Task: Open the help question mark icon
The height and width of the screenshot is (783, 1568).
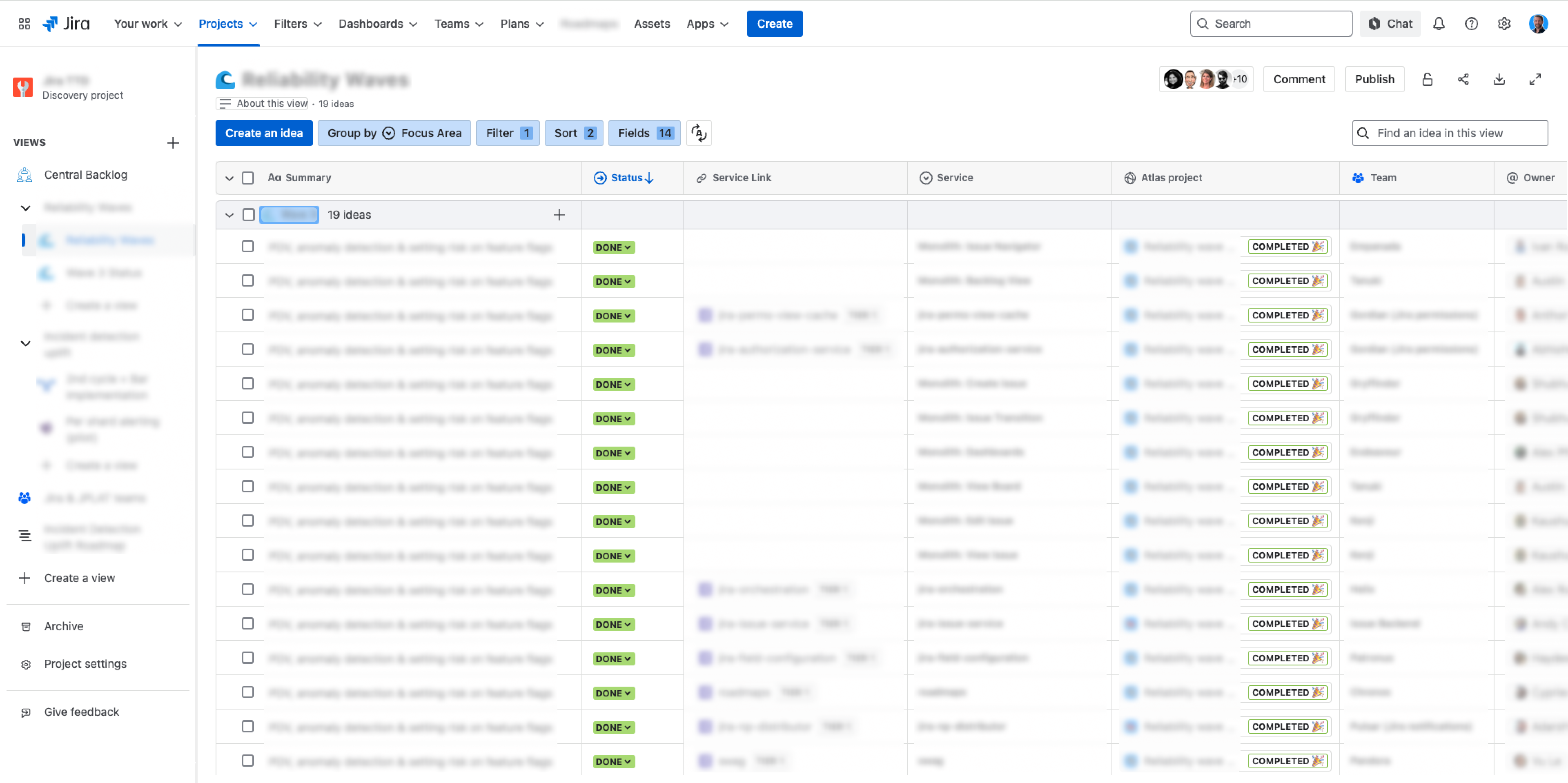Action: pyautogui.click(x=1471, y=24)
